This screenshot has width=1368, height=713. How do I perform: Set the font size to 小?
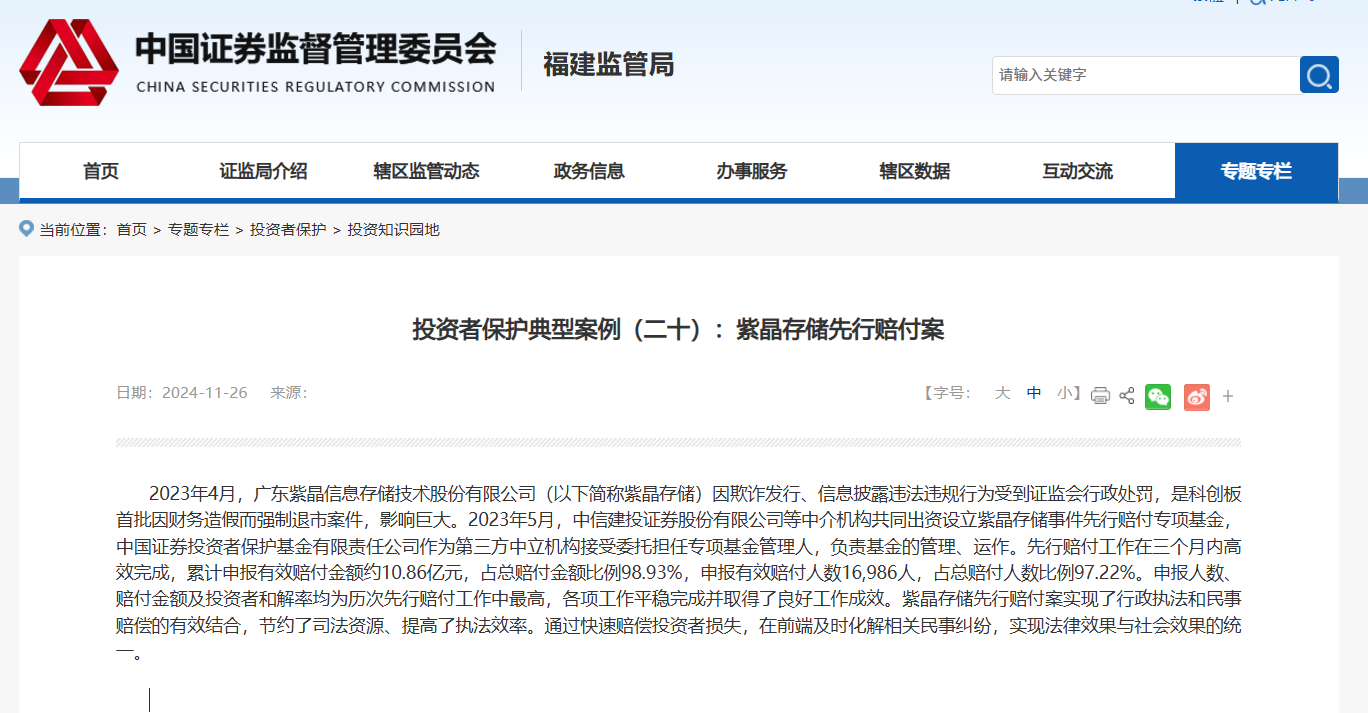pos(1064,393)
